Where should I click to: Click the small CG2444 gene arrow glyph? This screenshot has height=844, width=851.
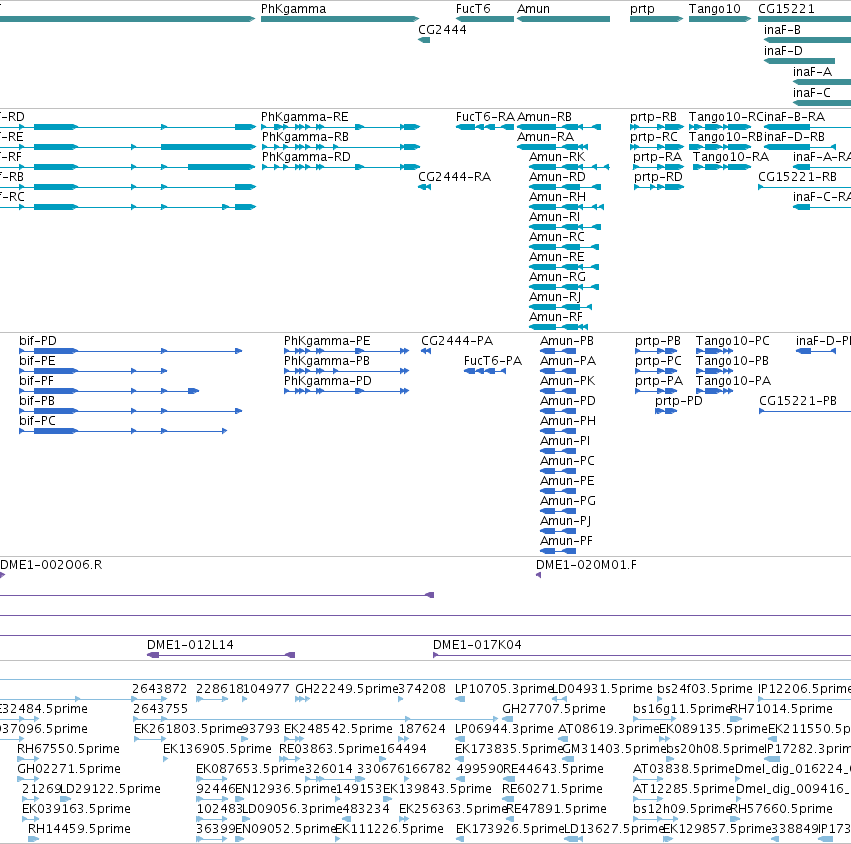(x=424, y=40)
